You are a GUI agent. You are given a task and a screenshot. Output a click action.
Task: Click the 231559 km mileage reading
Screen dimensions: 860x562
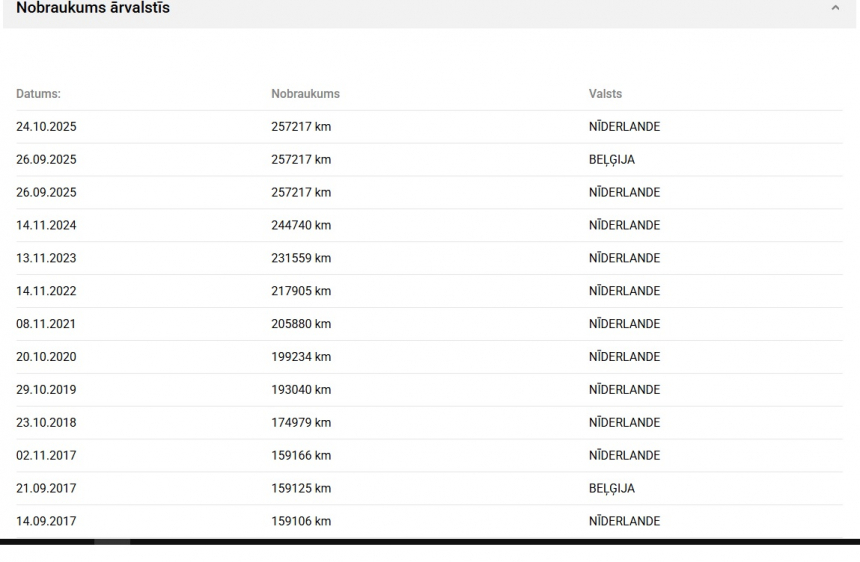pyautogui.click(x=301, y=258)
